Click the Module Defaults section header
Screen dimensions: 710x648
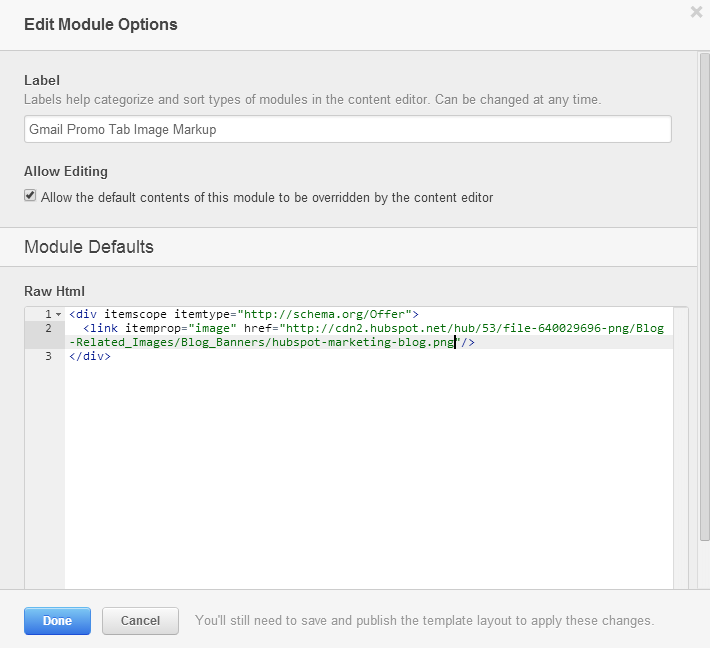89,246
